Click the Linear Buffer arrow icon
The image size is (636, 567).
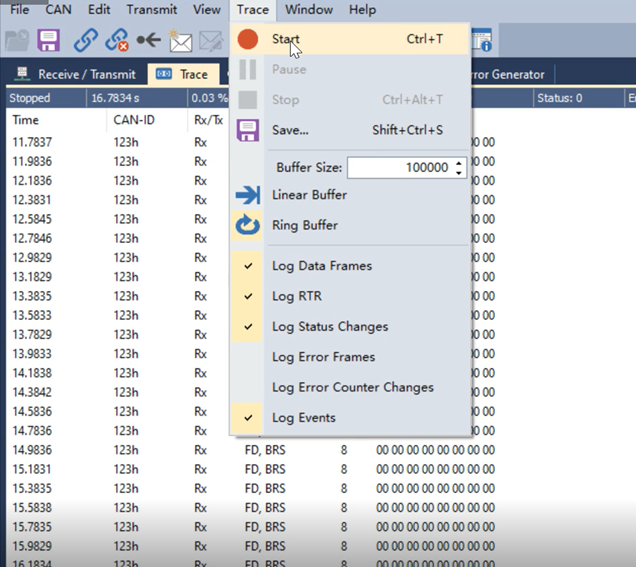tap(247, 195)
